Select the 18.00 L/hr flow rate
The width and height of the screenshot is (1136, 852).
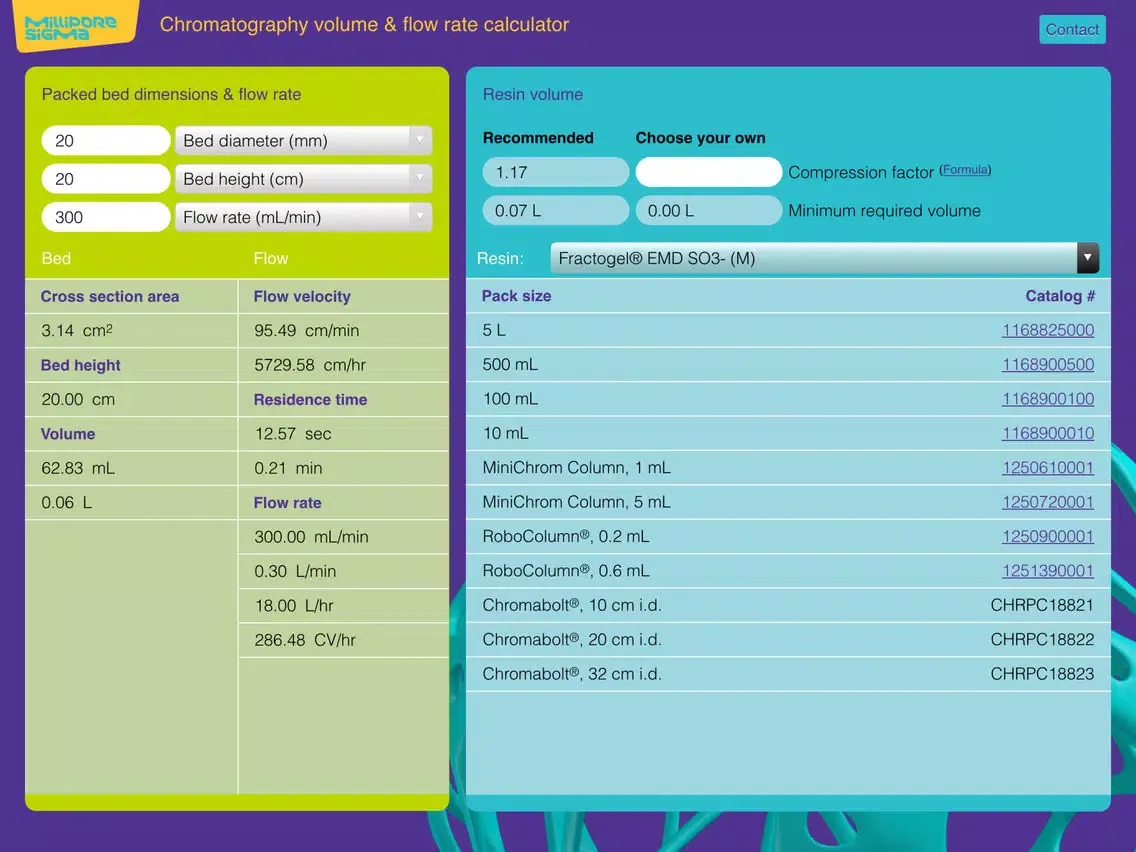[x=294, y=606]
